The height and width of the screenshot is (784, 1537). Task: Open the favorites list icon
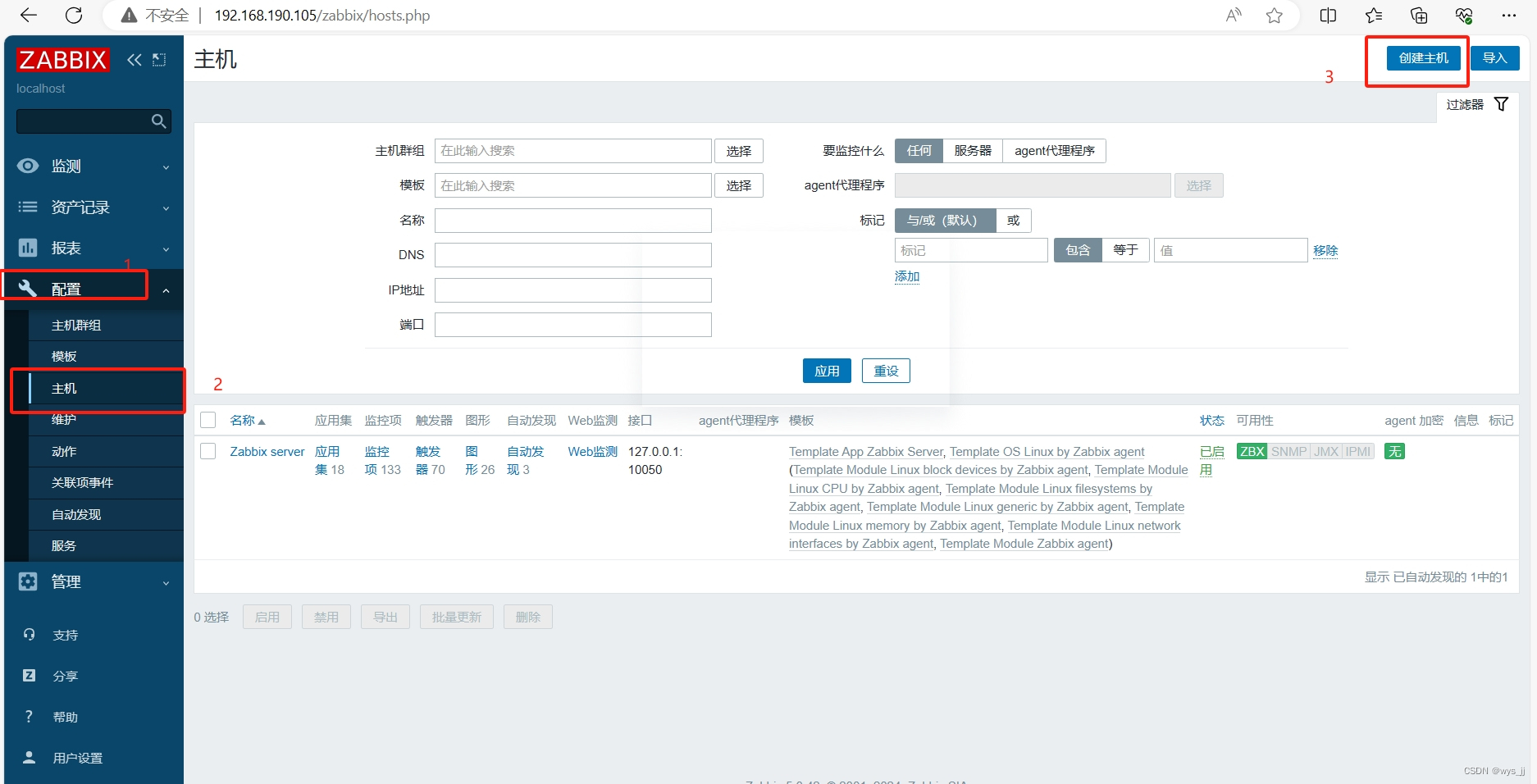click(x=1374, y=15)
